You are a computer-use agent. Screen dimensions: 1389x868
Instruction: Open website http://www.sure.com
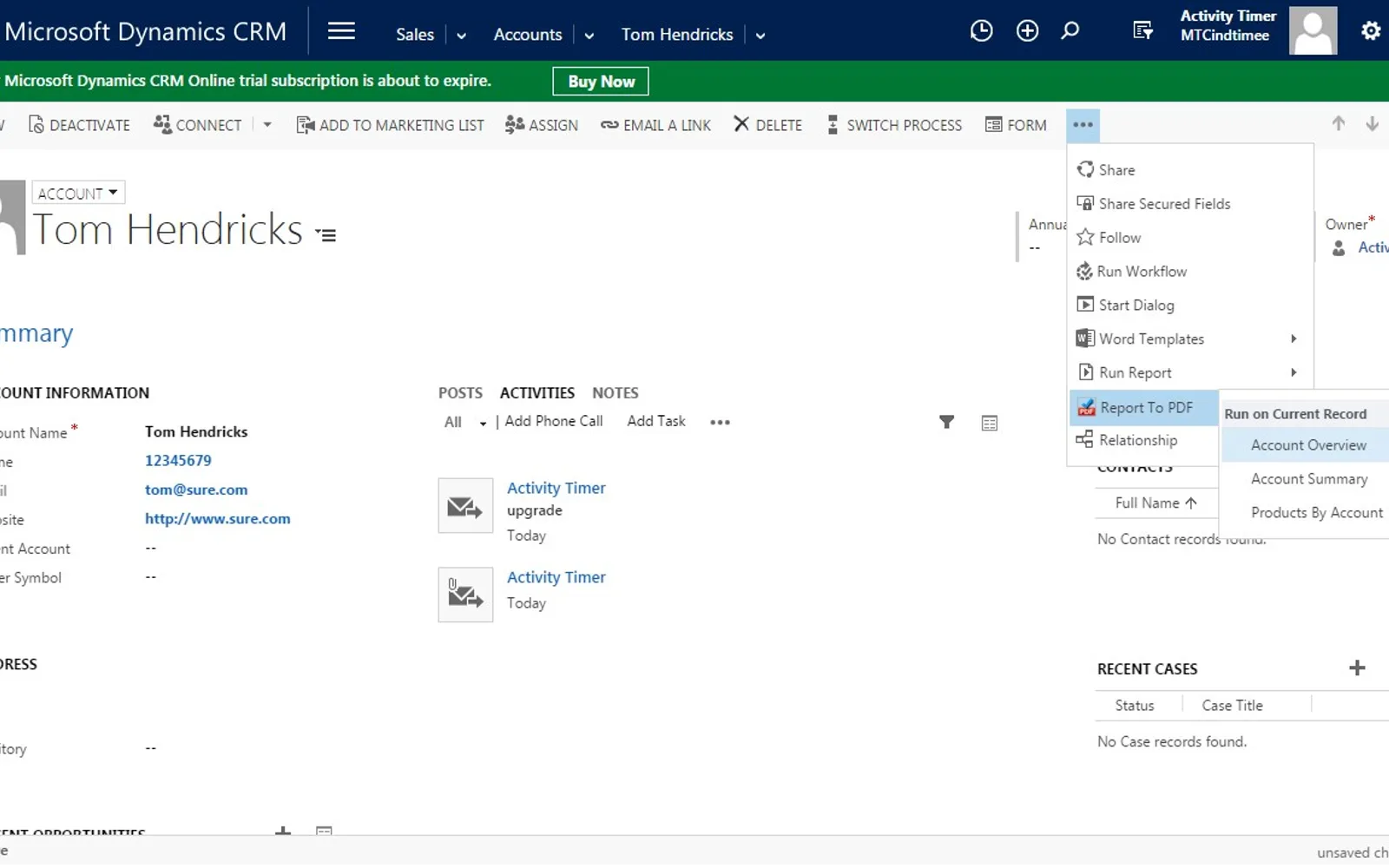click(217, 519)
